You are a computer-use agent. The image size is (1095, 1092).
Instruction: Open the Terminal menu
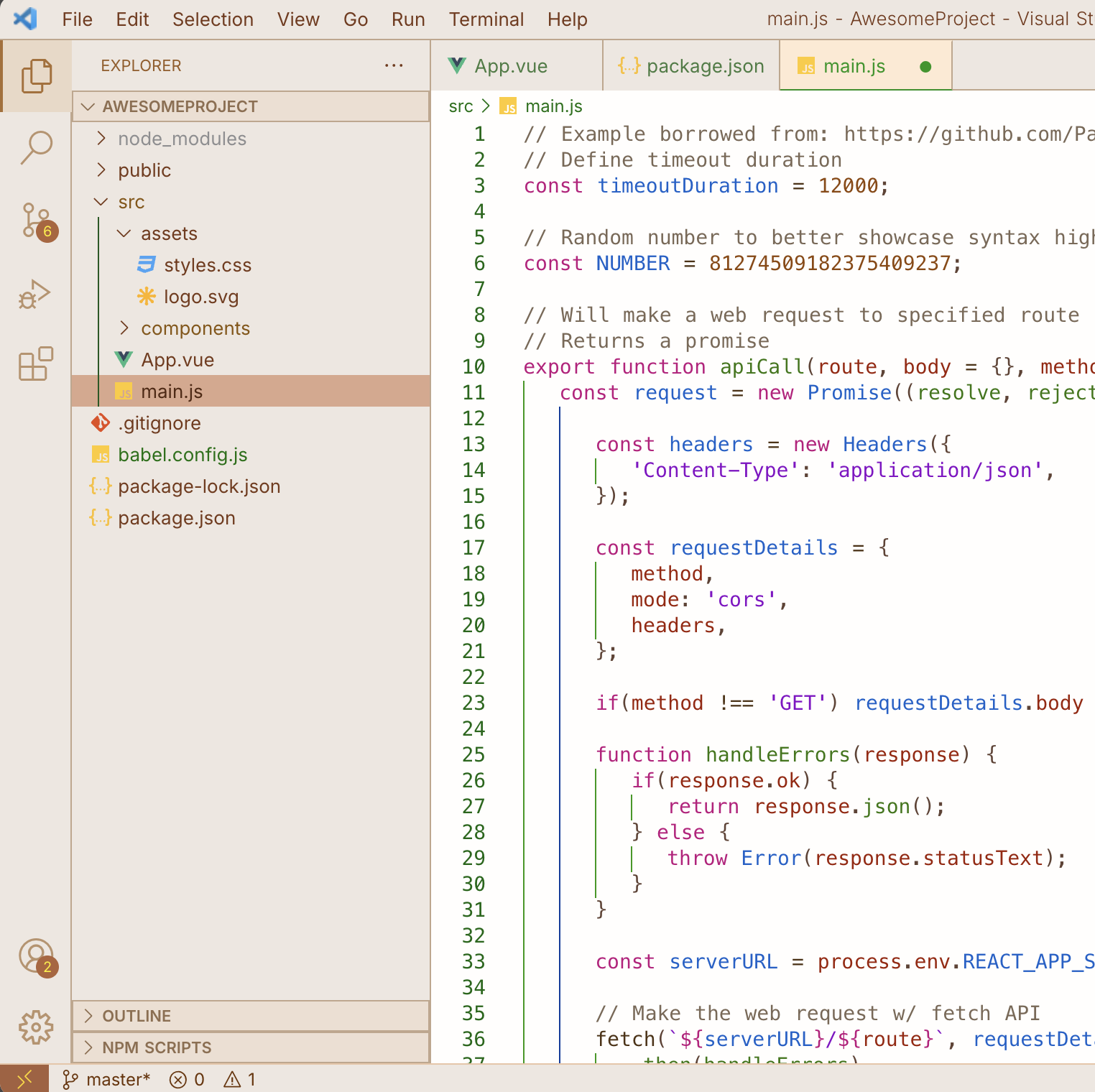click(x=487, y=19)
